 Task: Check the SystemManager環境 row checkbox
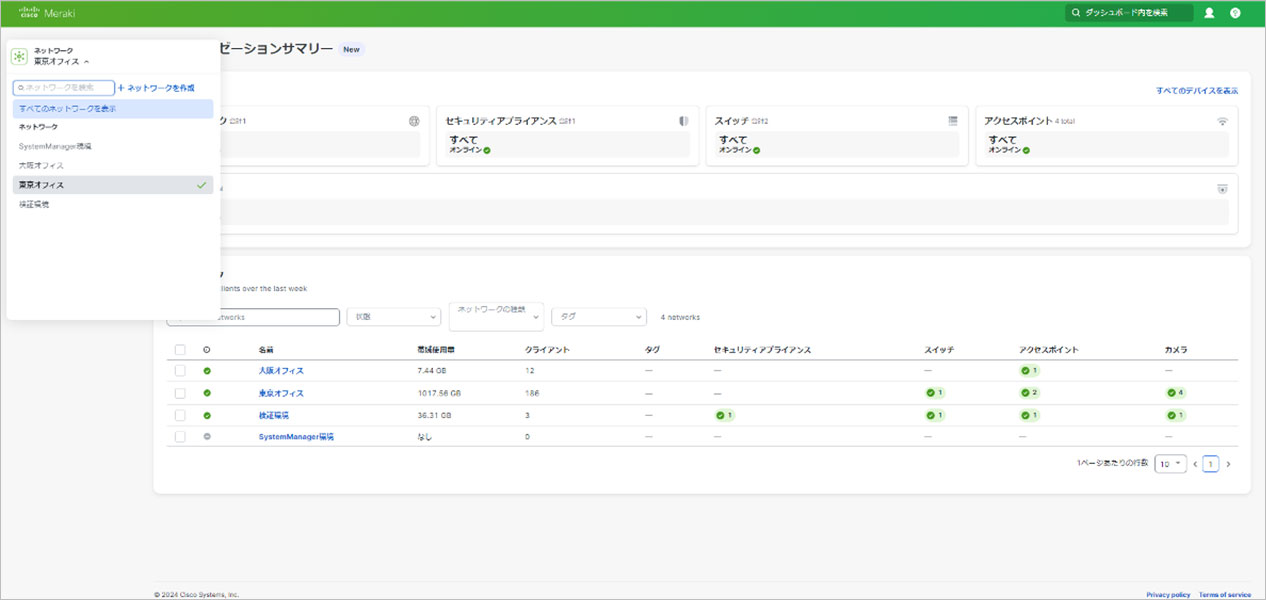click(180, 437)
